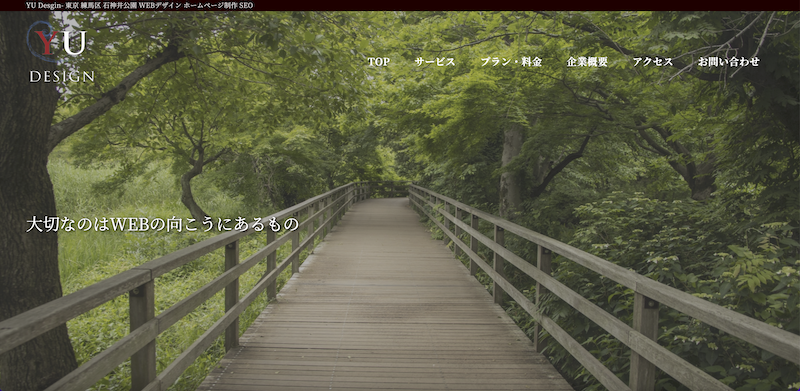Click the blue swirl circle behind logo
800x391 pixels.
click(42, 41)
